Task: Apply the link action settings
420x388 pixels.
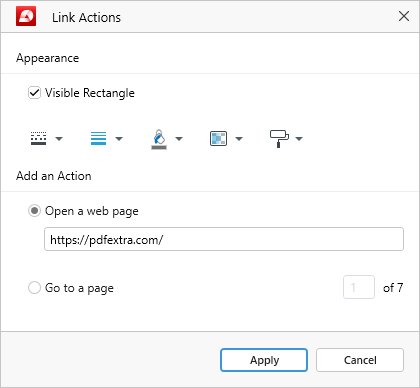Action: (x=264, y=360)
